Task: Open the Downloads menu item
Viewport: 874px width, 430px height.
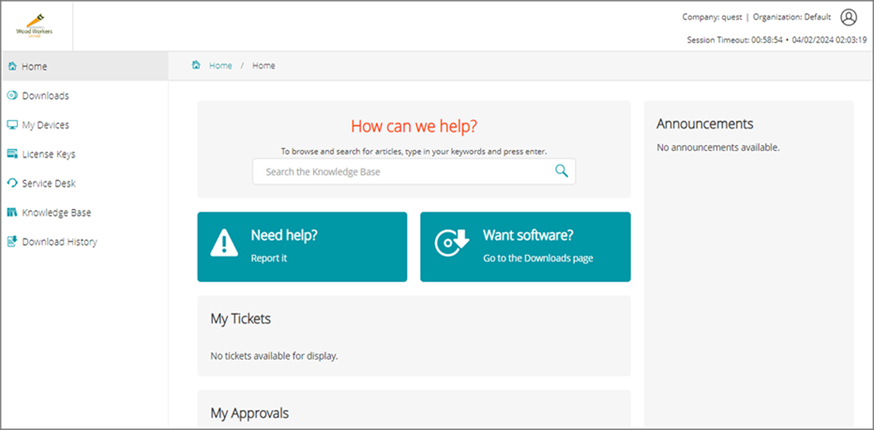Action: tap(45, 96)
